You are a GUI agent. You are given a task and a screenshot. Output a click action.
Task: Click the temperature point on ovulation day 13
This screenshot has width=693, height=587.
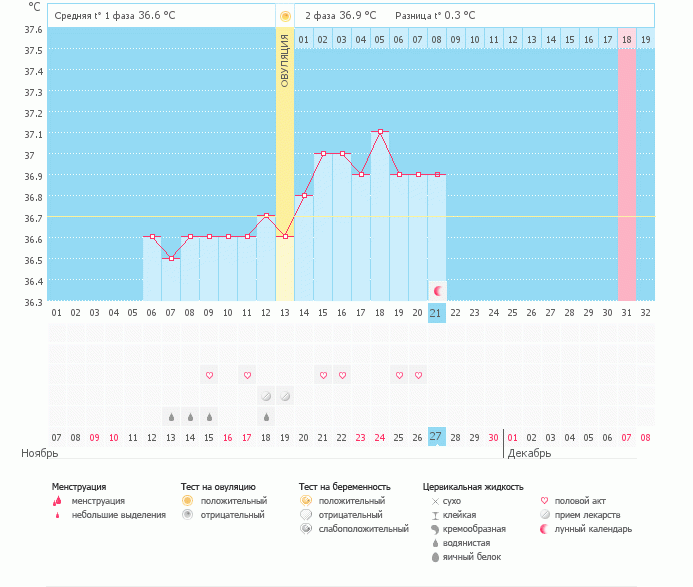point(286,236)
